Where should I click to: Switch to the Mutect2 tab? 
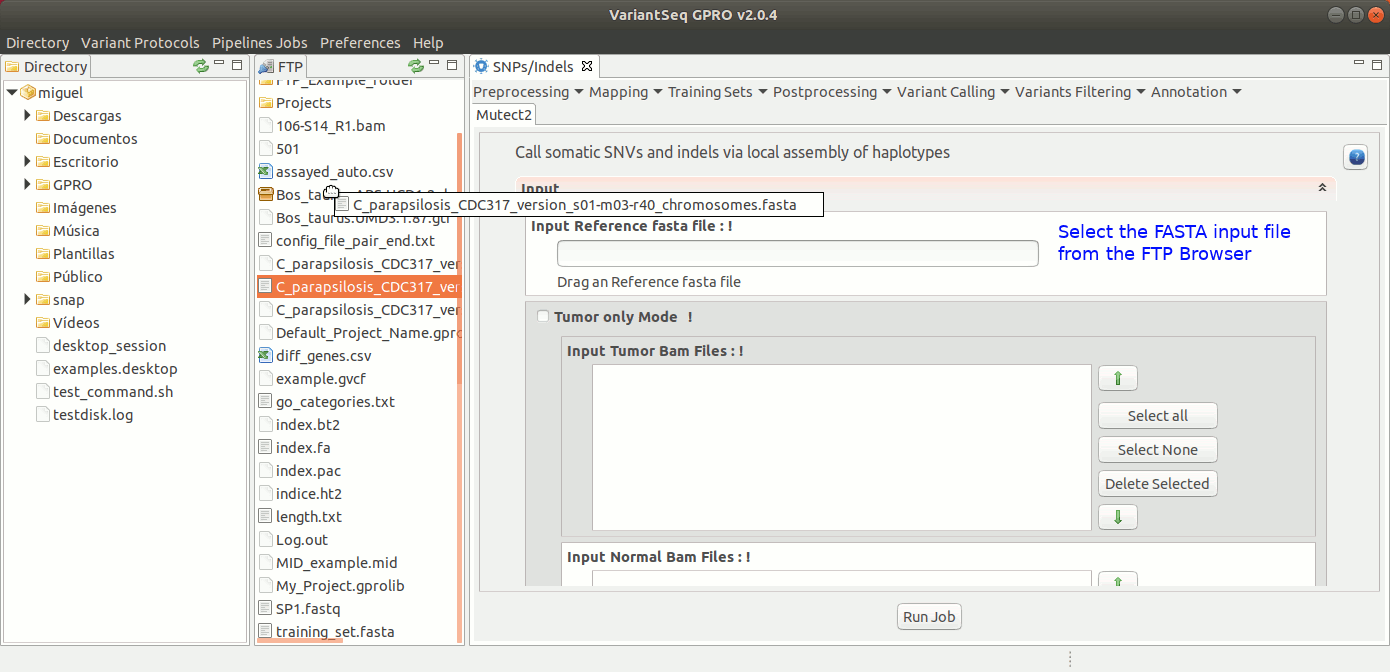click(x=504, y=114)
